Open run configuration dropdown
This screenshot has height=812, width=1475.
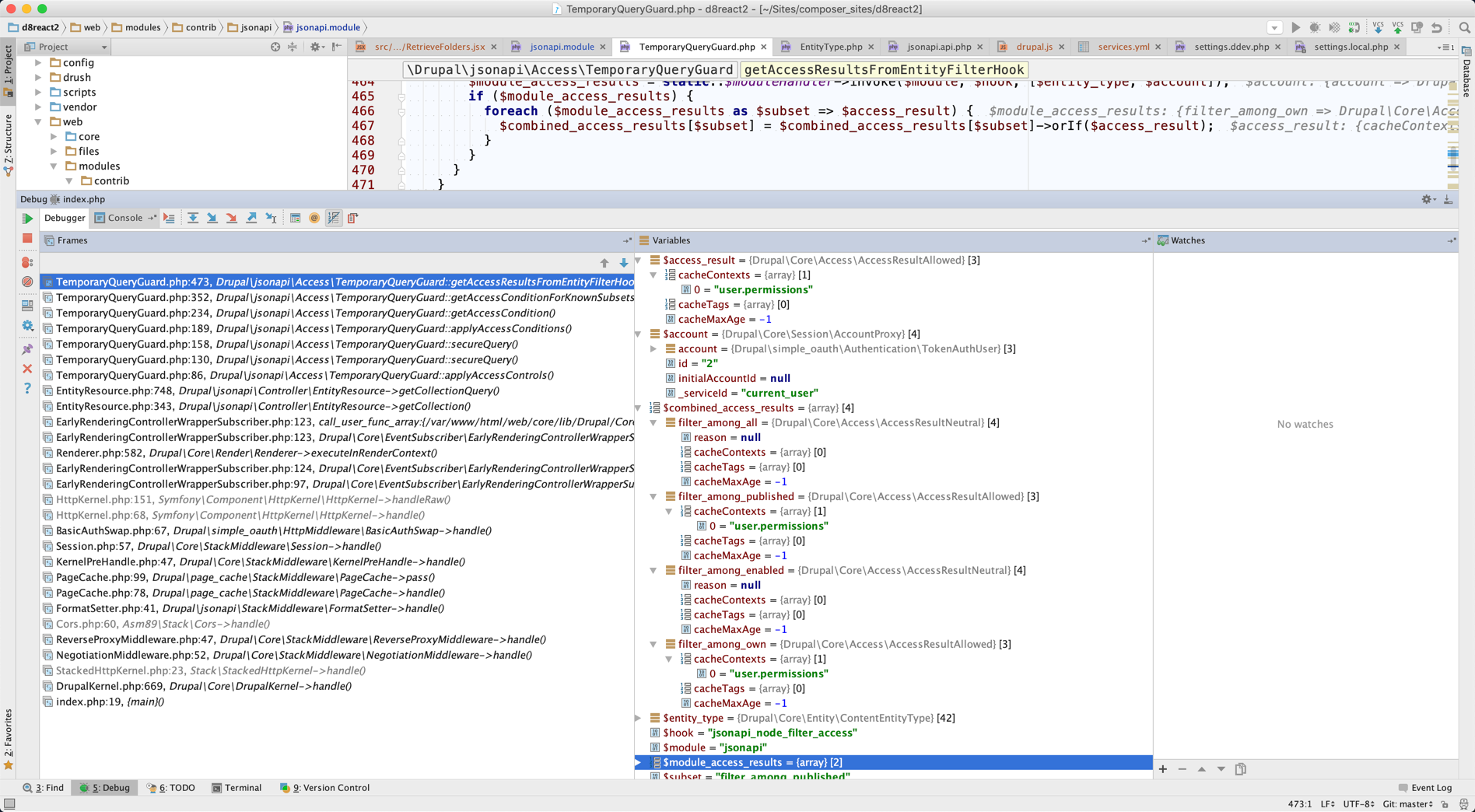click(1274, 28)
